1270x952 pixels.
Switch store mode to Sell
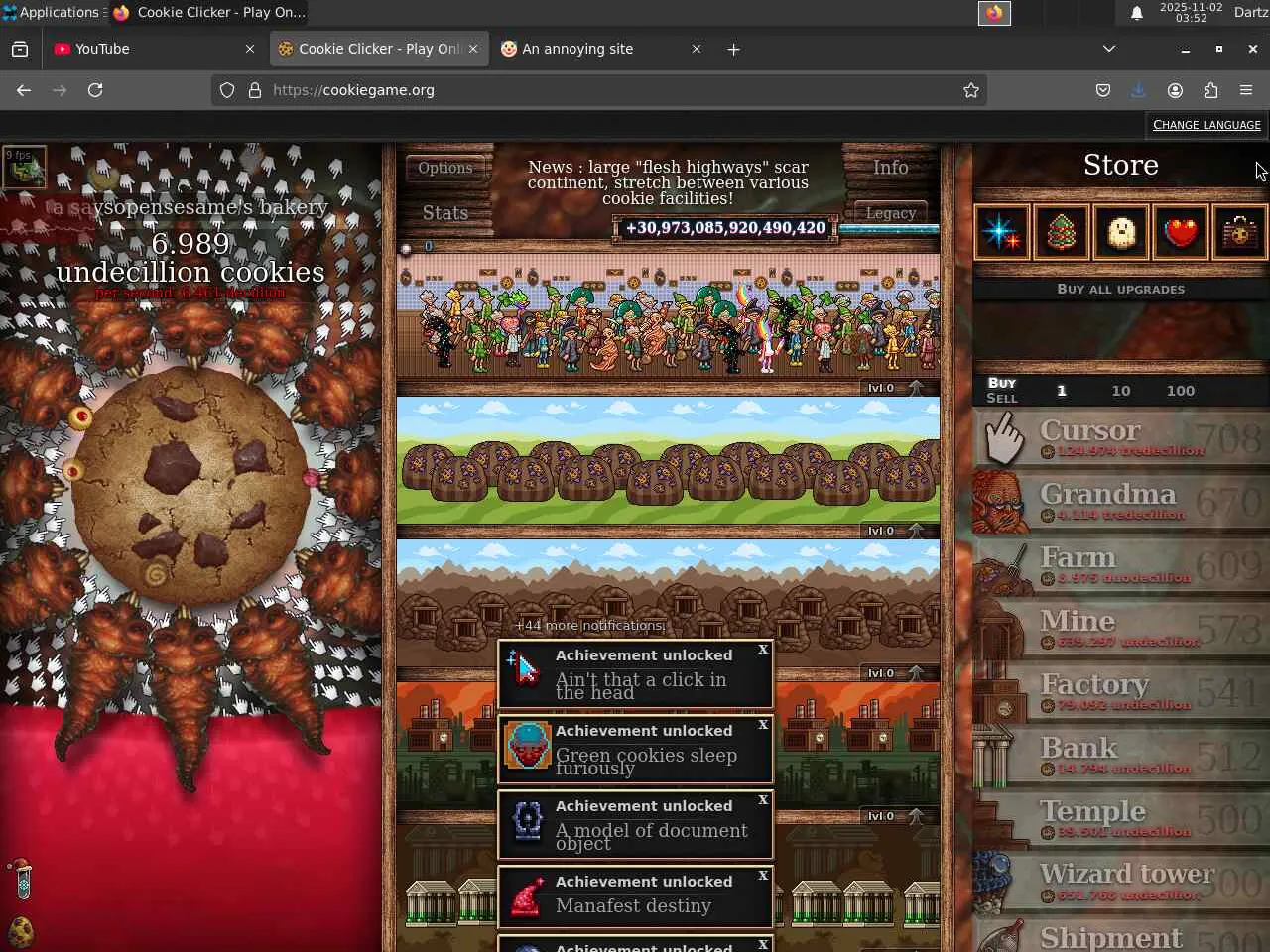tap(1002, 399)
